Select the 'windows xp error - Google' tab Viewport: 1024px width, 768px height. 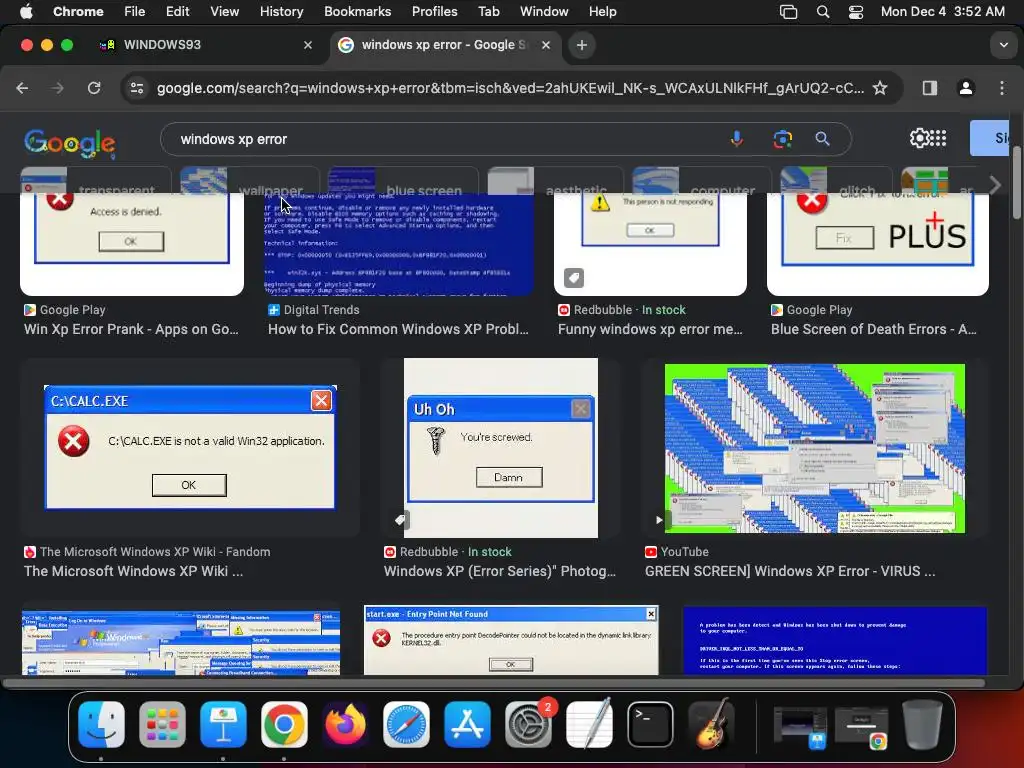coord(443,45)
